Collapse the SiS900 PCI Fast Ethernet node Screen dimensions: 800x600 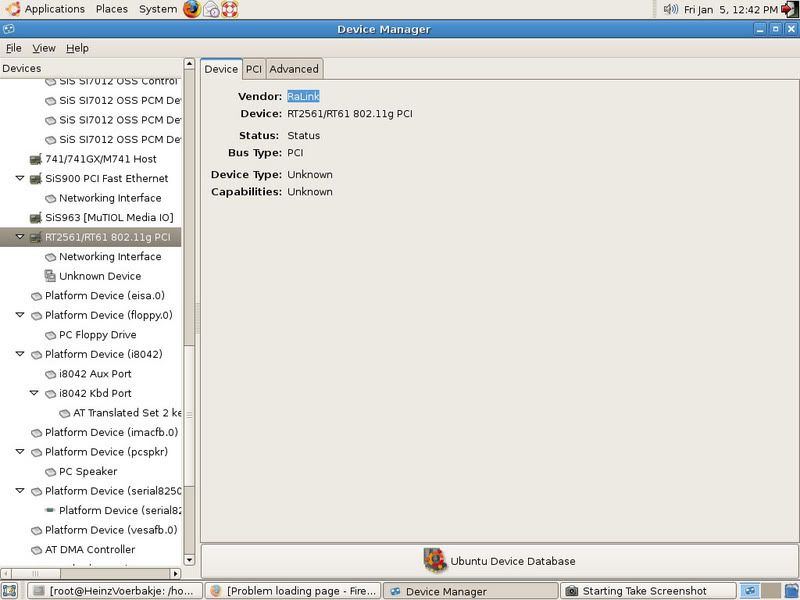(x=20, y=178)
